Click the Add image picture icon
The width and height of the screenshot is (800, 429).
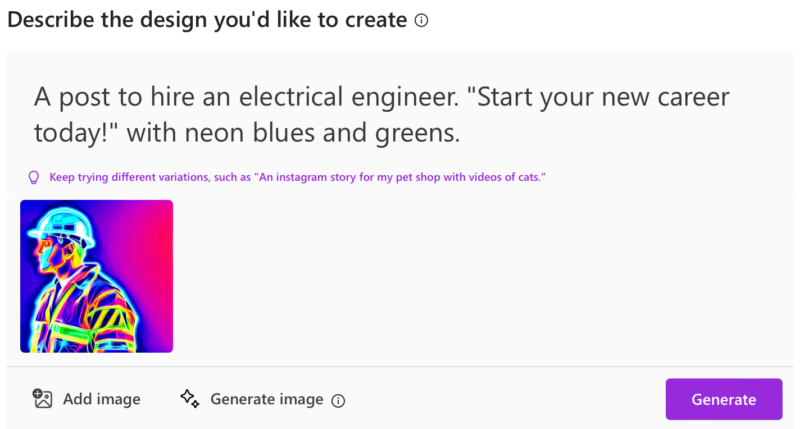pos(42,399)
